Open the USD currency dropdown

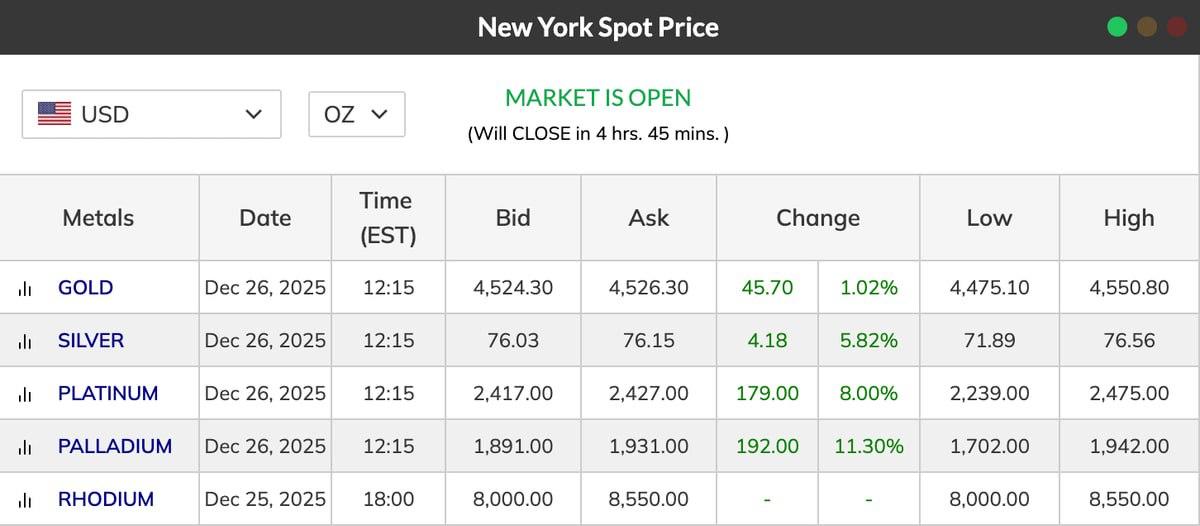[151, 114]
